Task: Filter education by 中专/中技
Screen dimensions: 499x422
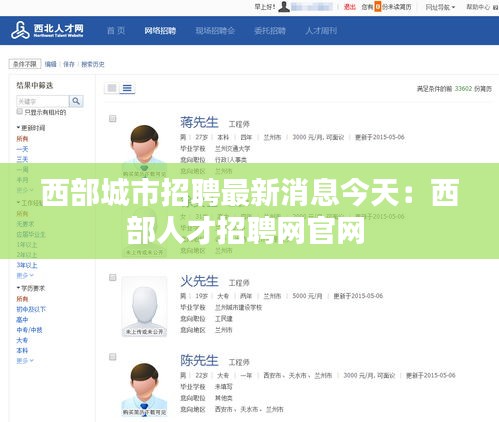Action: pos(29,330)
